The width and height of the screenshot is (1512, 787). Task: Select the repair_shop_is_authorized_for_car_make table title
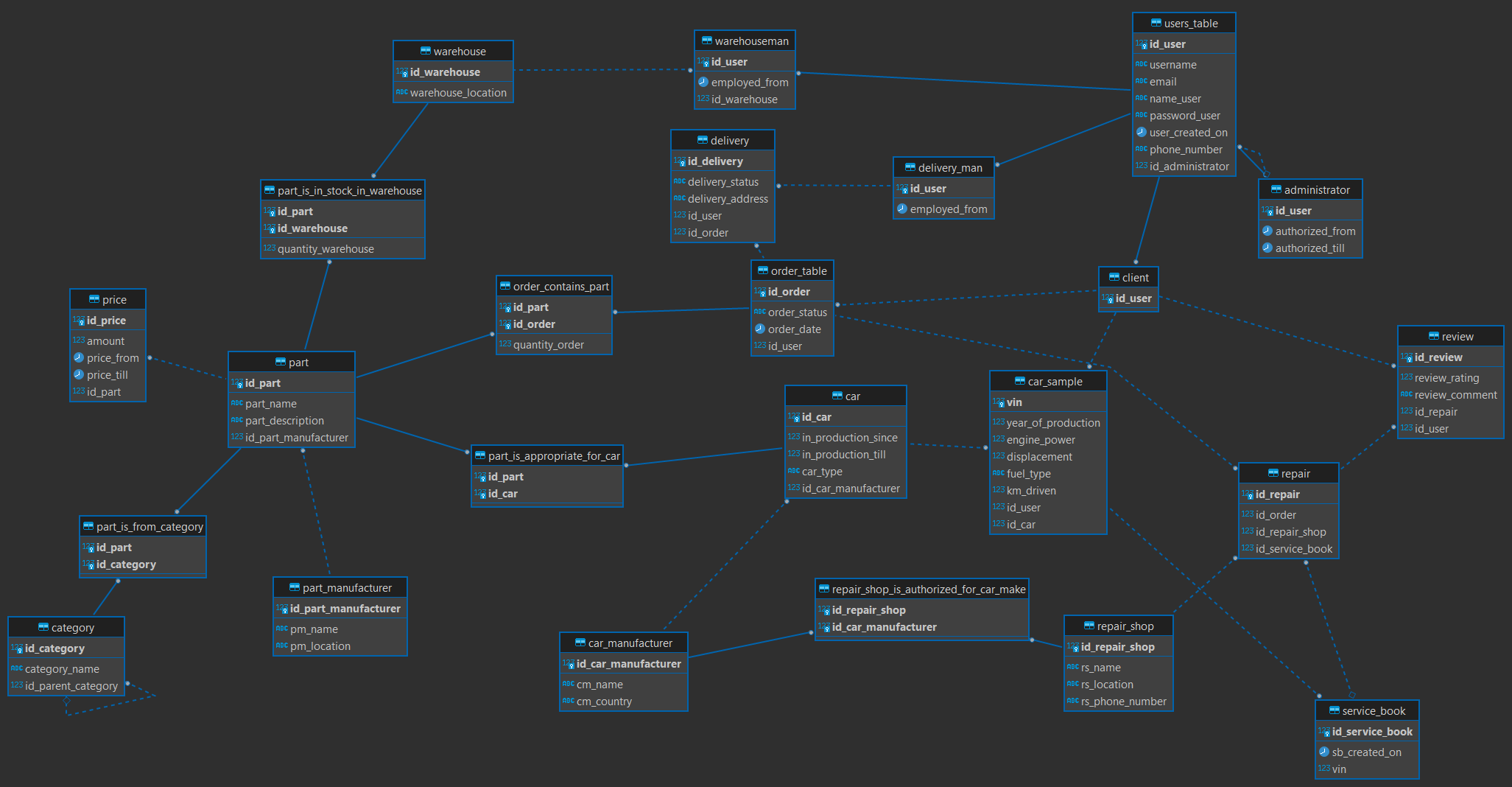928,590
